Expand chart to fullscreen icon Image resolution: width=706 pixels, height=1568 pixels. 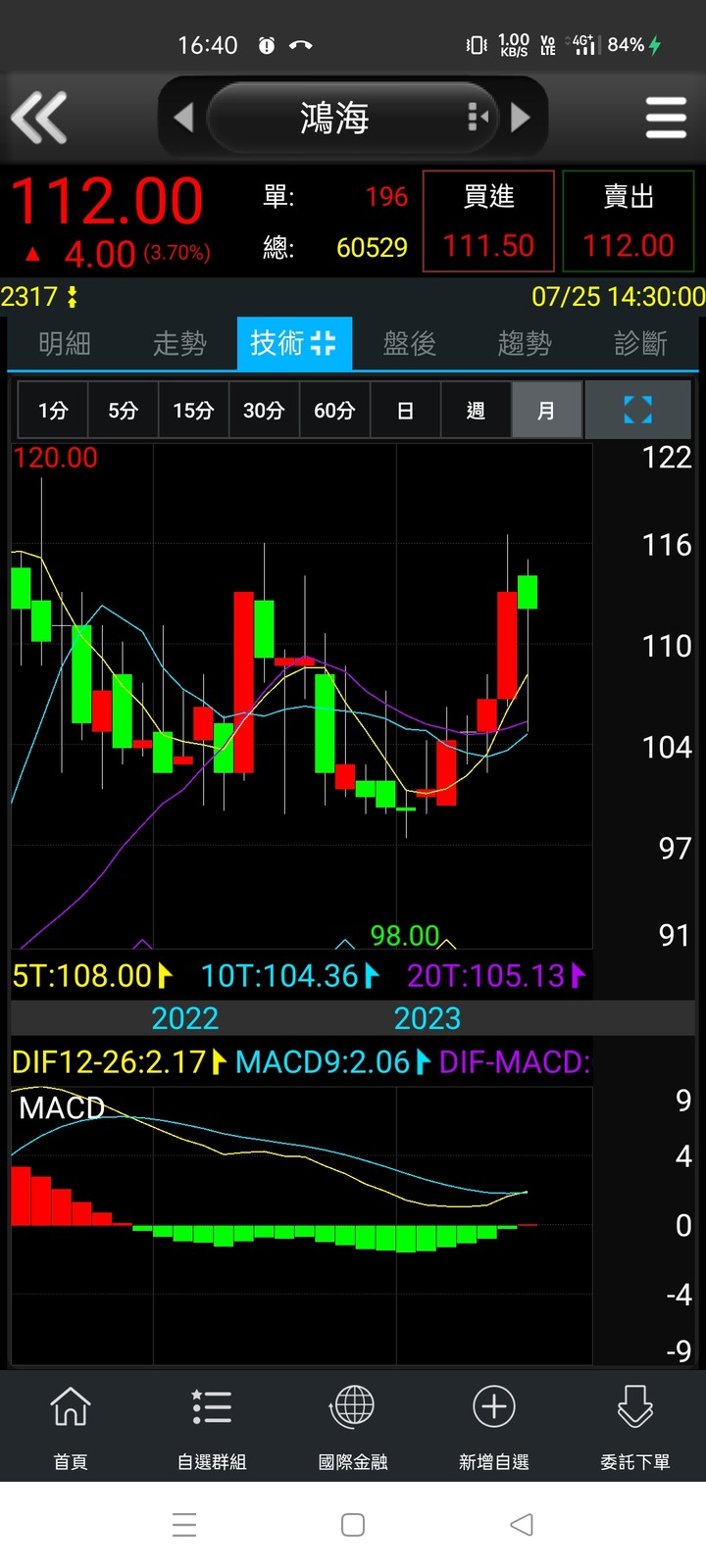[637, 410]
